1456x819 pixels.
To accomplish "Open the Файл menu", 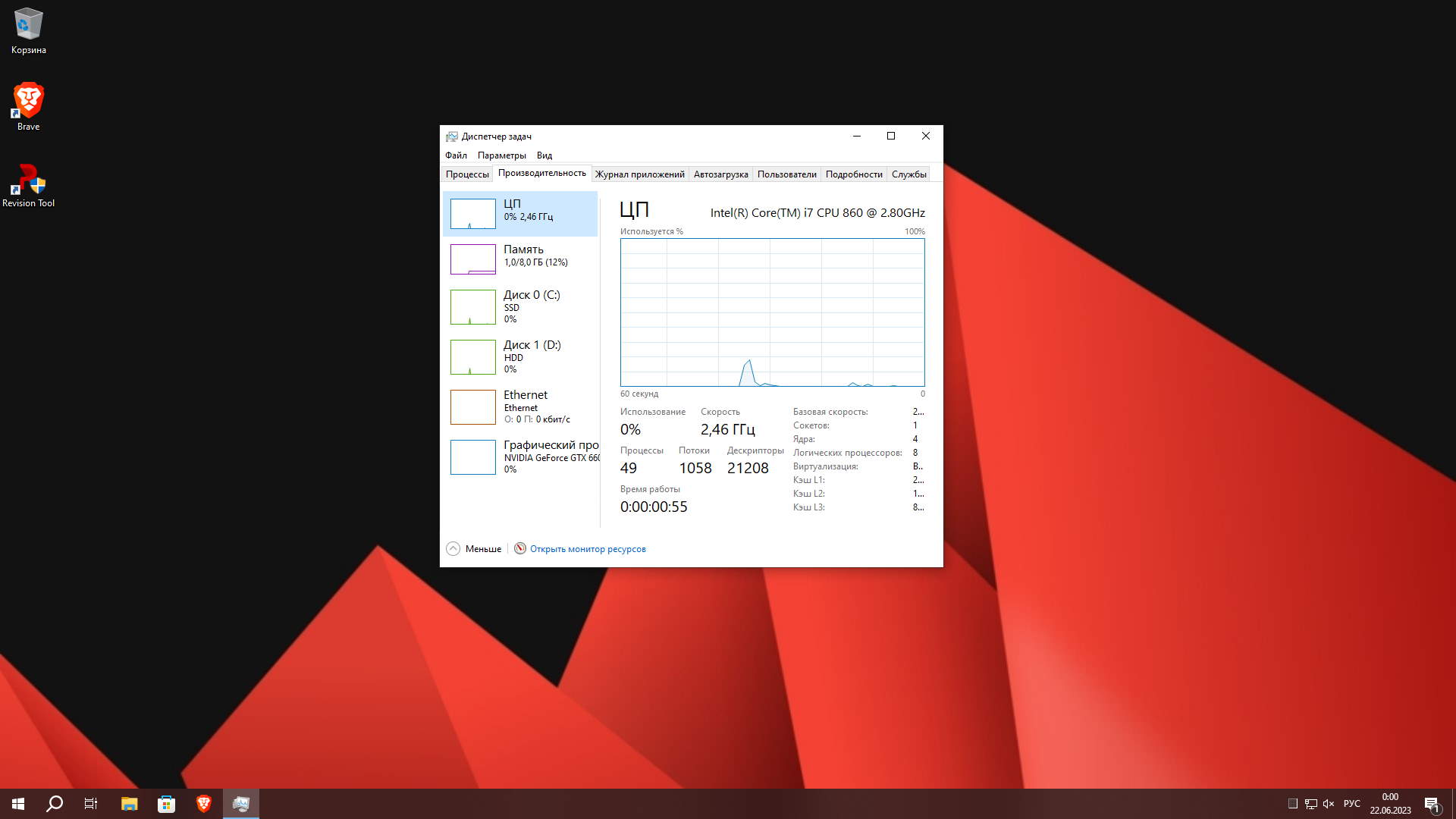I will pyautogui.click(x=456, y=155).
